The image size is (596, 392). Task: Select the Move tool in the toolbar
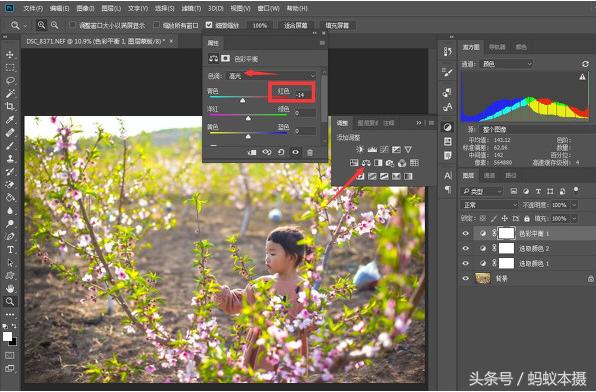(10, 55)
